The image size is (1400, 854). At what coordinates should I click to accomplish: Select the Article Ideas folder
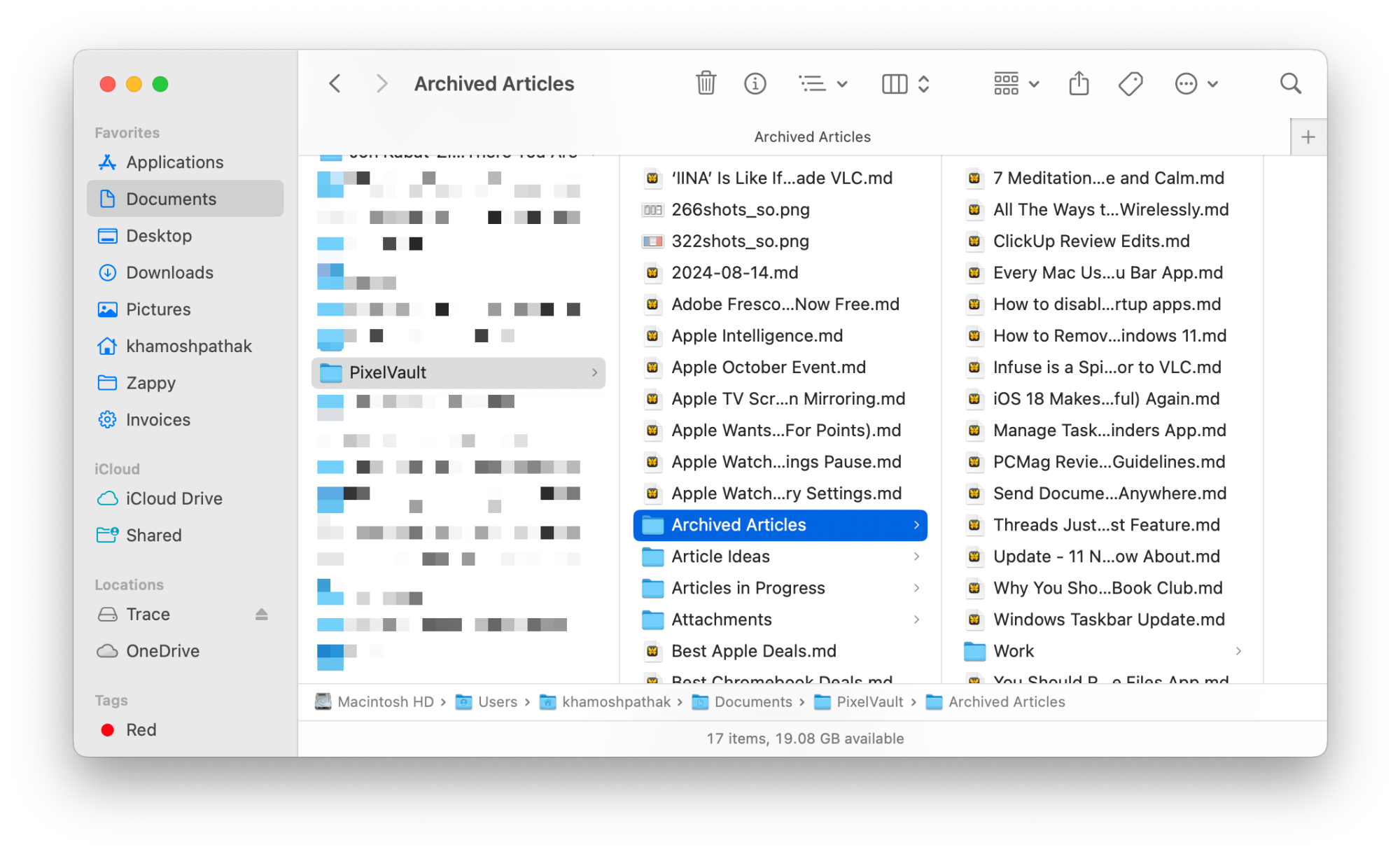click(x=780, y=556)
